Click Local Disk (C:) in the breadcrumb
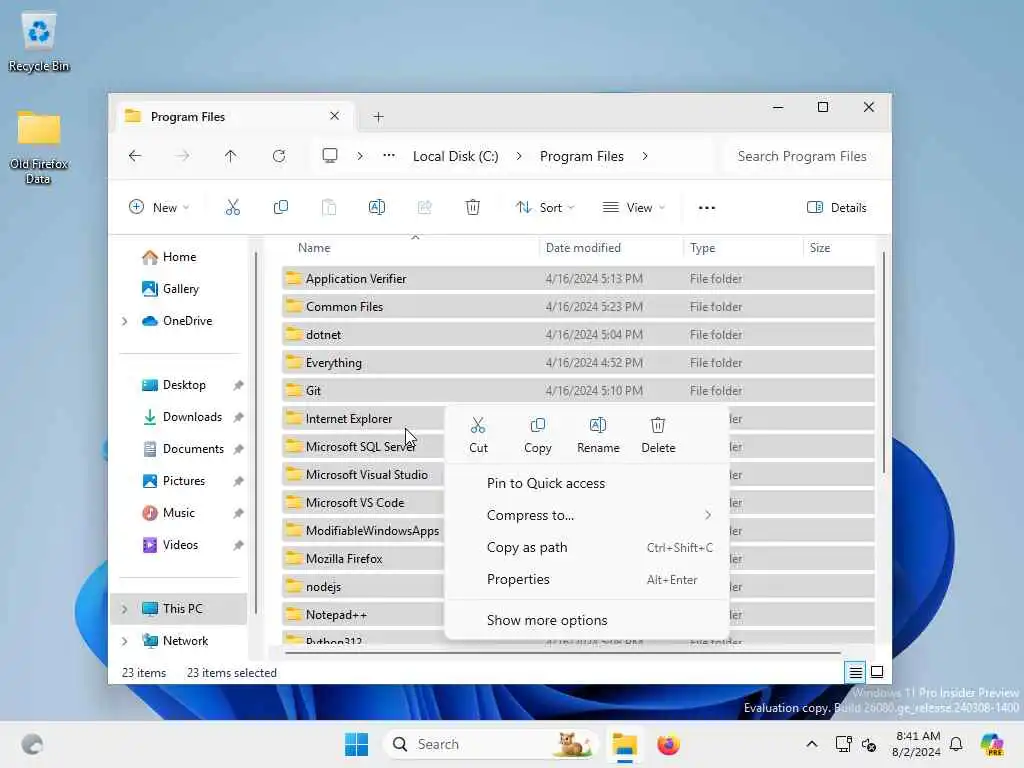Image resolution: width=1024 pixels, height=768 pixels. click(455, 156)
